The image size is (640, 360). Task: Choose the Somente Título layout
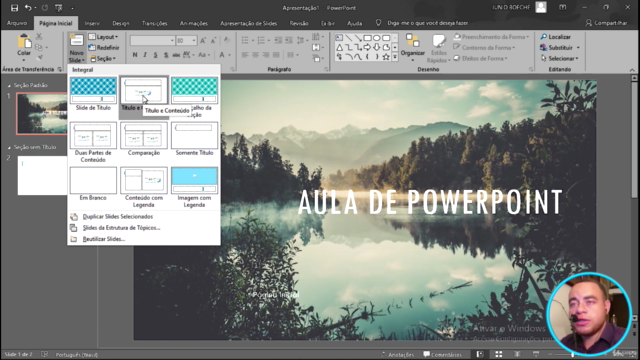[194, 140]
